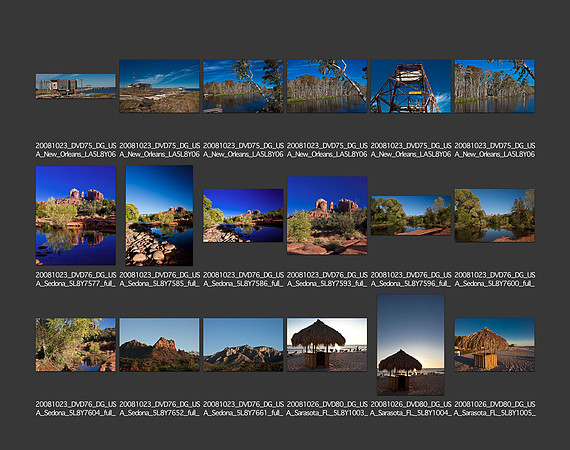Select the Sedona SL8Y7600 photo thumbnail
Image resolution: width=570 pixels, height=450 pixels.
coord(494,216)
